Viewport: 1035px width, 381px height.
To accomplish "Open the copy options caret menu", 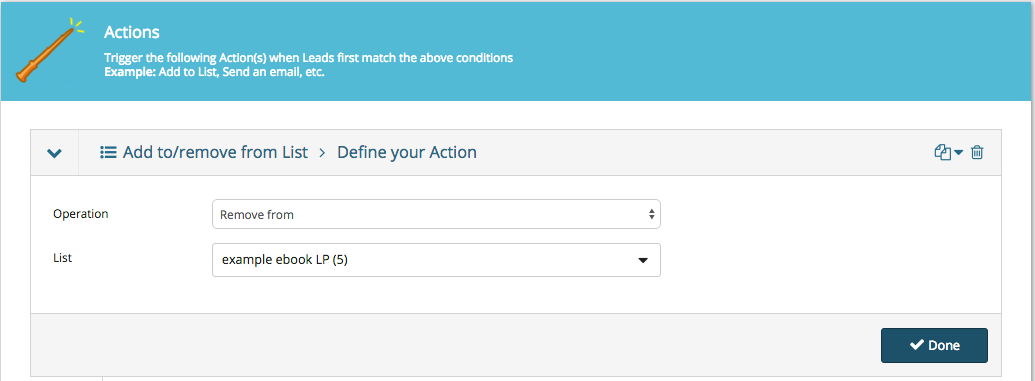I will 958,153.
